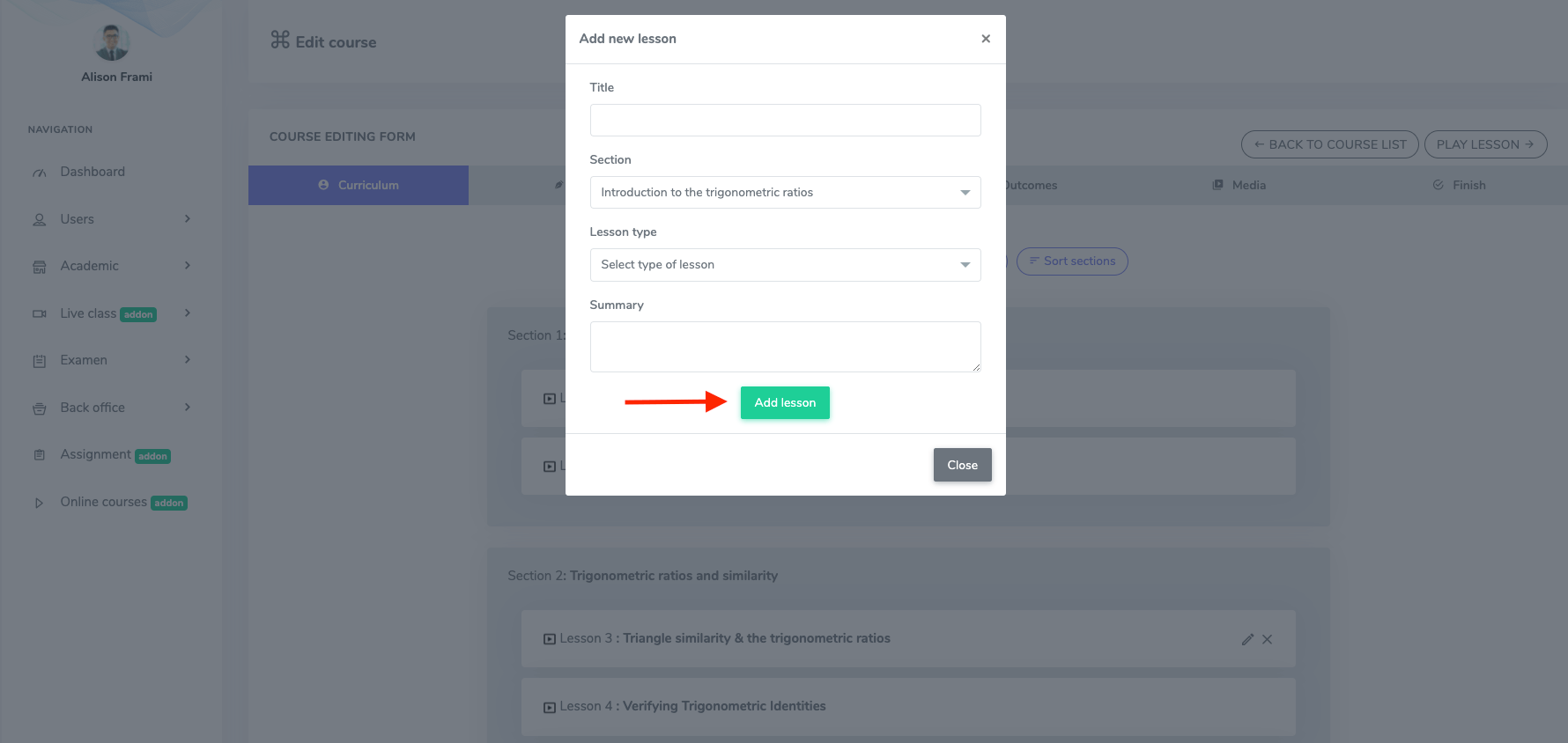
Task: Open Live class via the camera icon
Action: pos(39,313)
